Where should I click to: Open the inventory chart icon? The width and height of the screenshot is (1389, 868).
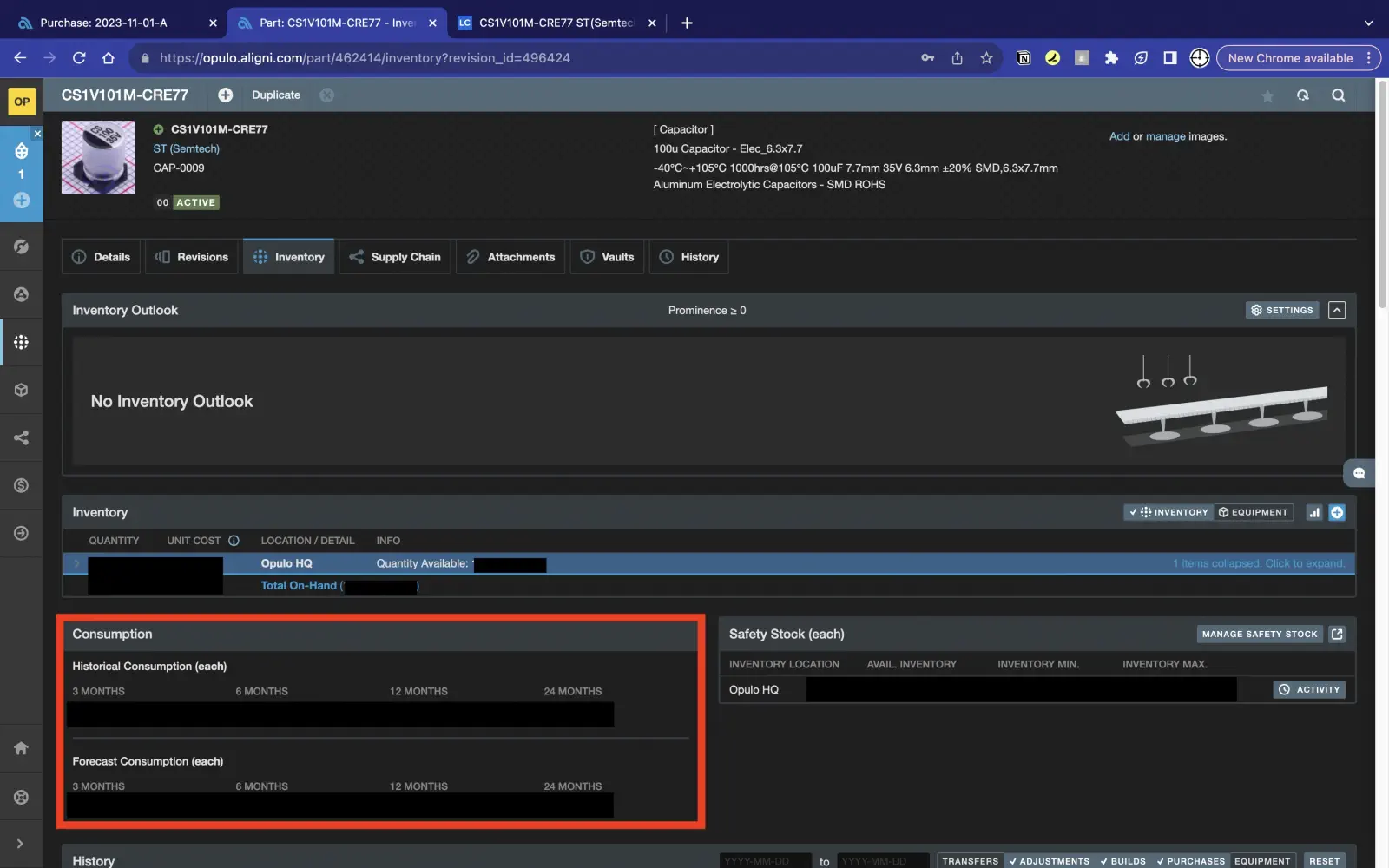tap(1314, 513)
